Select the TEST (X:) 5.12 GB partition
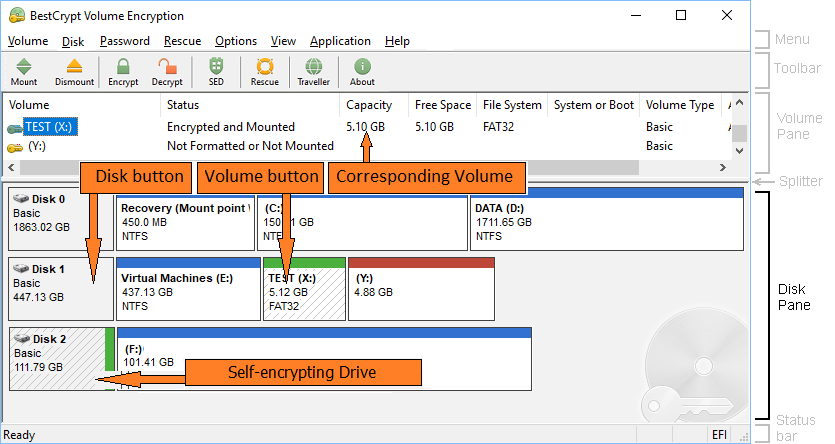835x444 pixels. (305, 289)
